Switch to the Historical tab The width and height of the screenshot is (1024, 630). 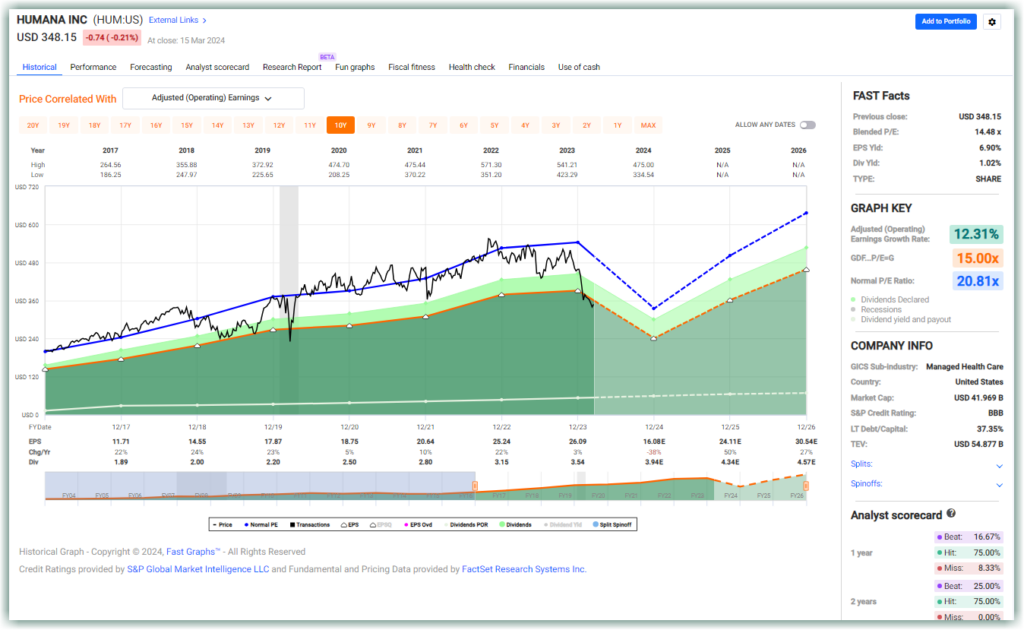click(39, 67)
